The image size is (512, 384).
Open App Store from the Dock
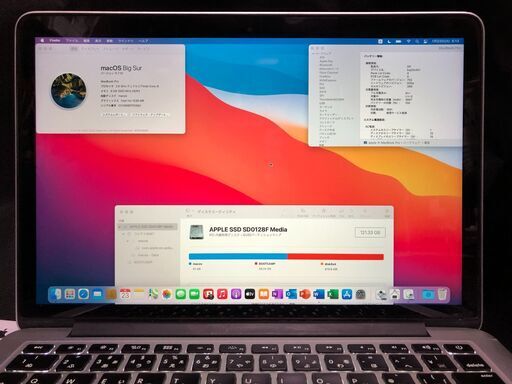347,294
